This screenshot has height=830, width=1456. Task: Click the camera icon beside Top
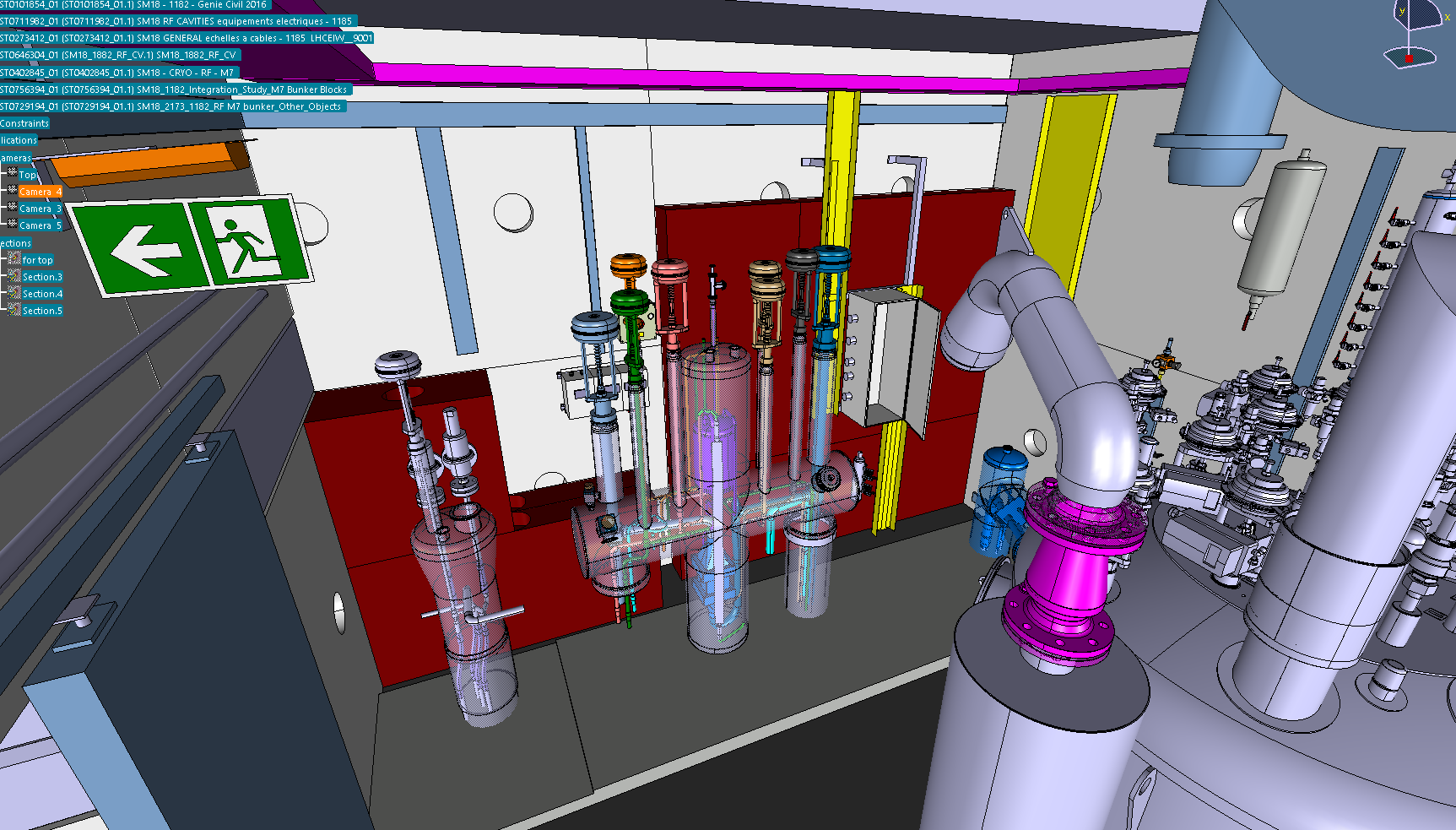tap(12, 174)
